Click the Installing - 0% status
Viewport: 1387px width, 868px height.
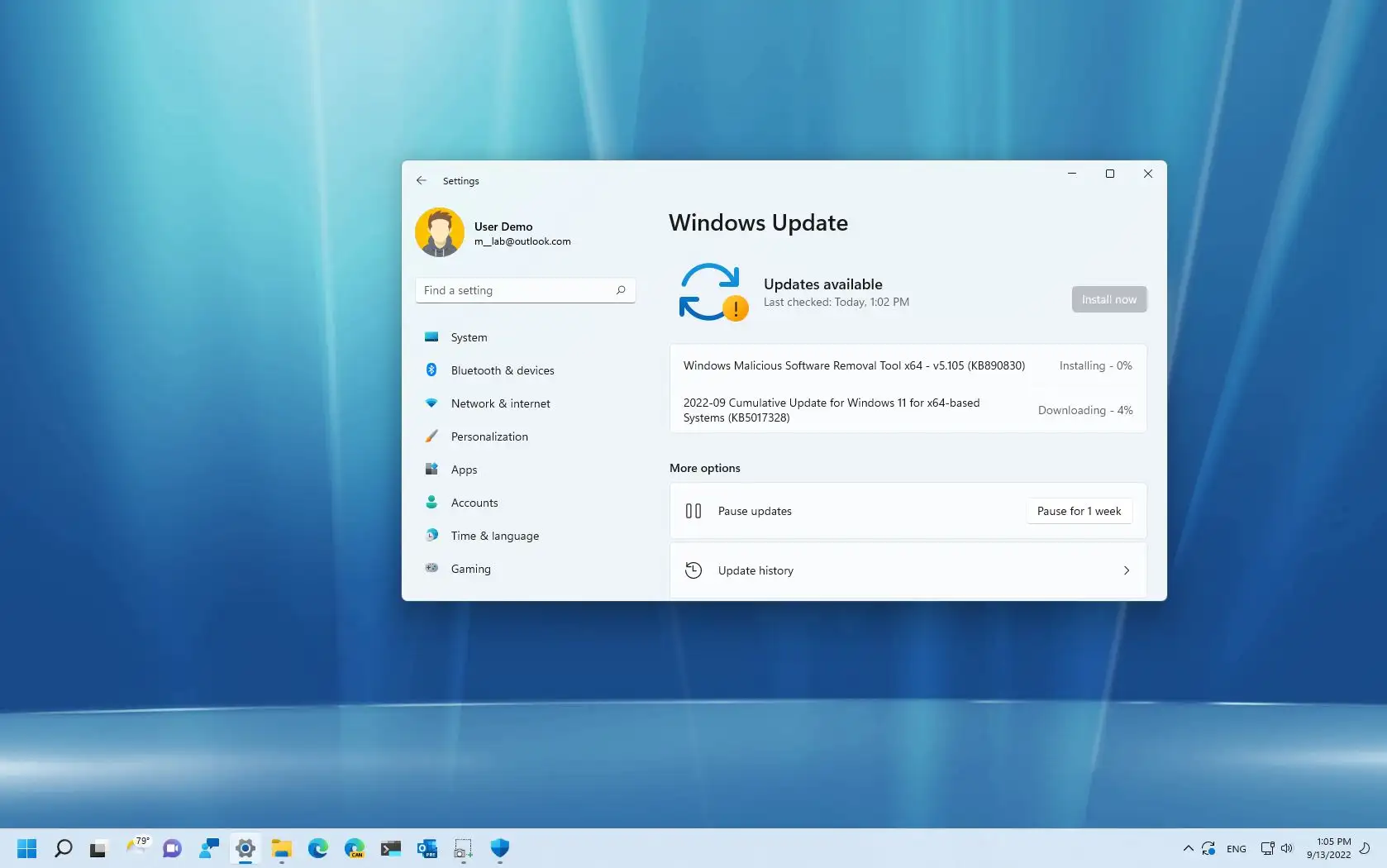point(1095,365)
